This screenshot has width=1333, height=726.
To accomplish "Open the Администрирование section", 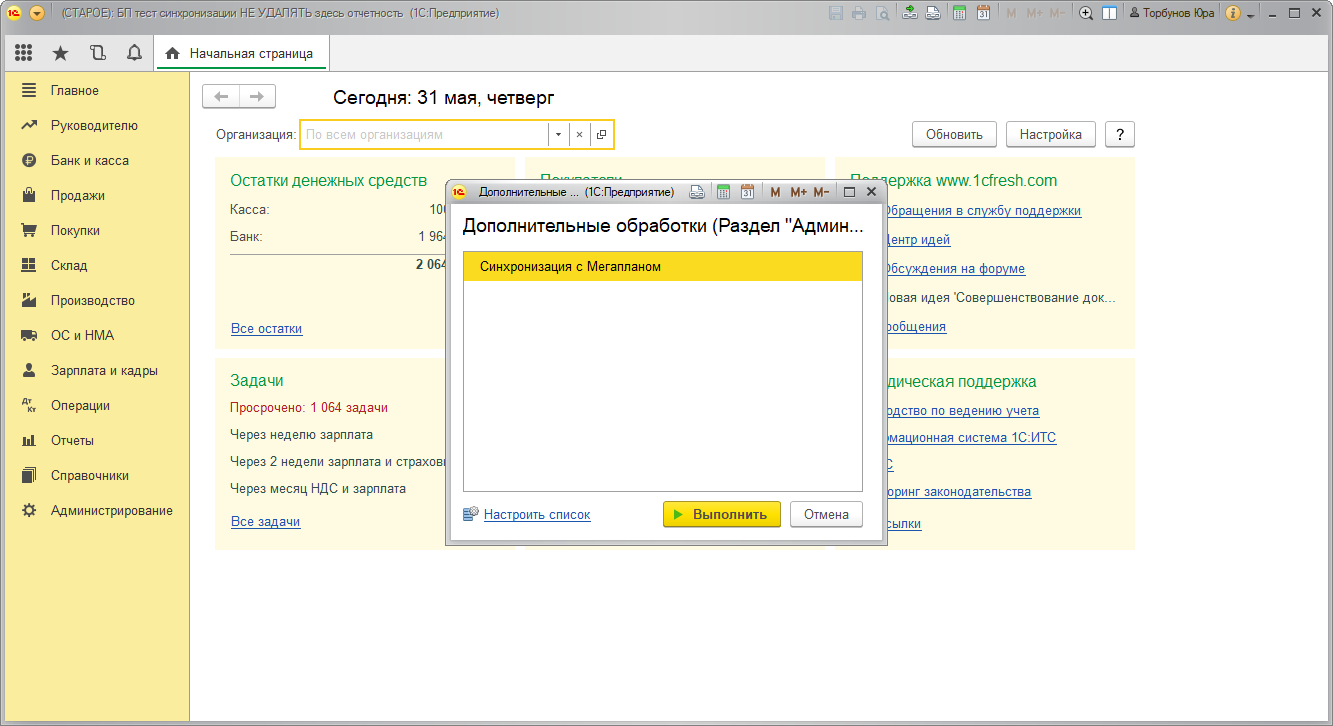I will point(112,510).
